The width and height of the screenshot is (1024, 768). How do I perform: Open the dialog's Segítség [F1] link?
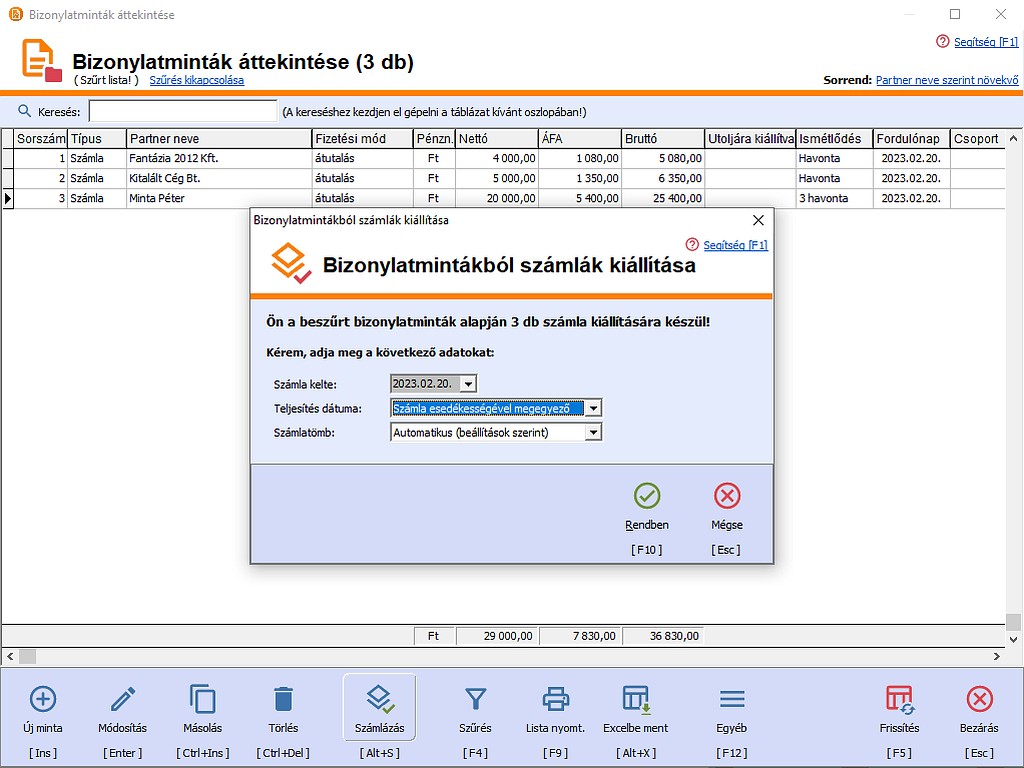coord(735,245)
